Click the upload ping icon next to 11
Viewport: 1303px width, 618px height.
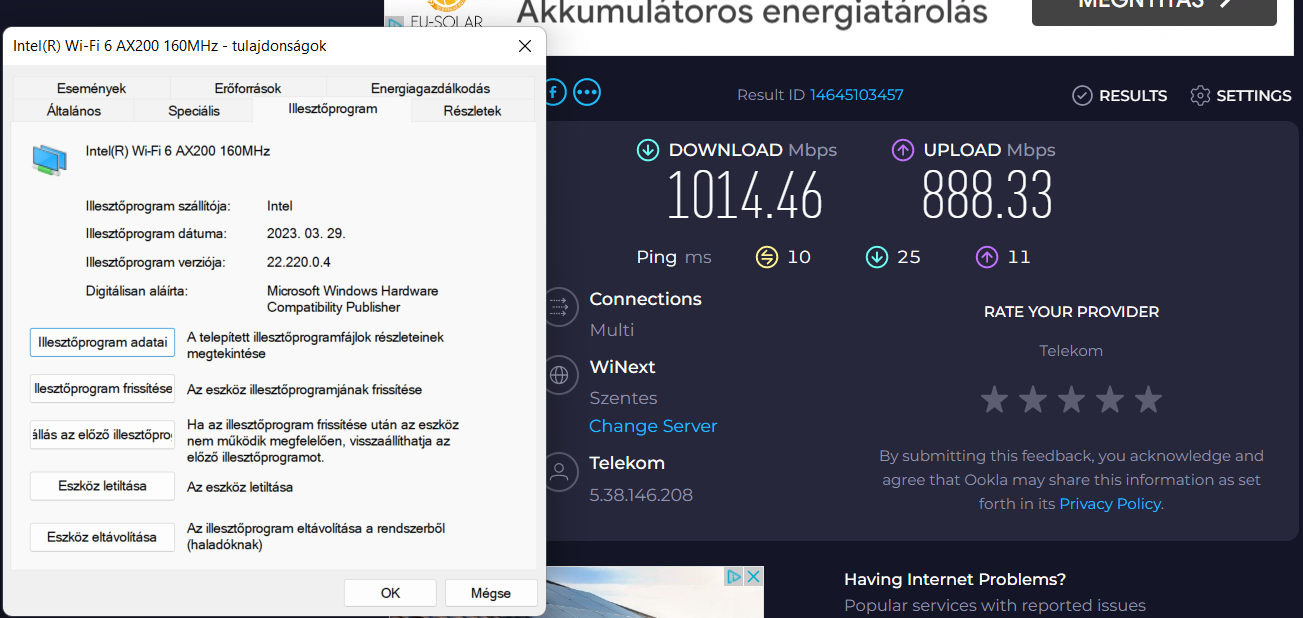pyautogui.click(x=986, y=257)
